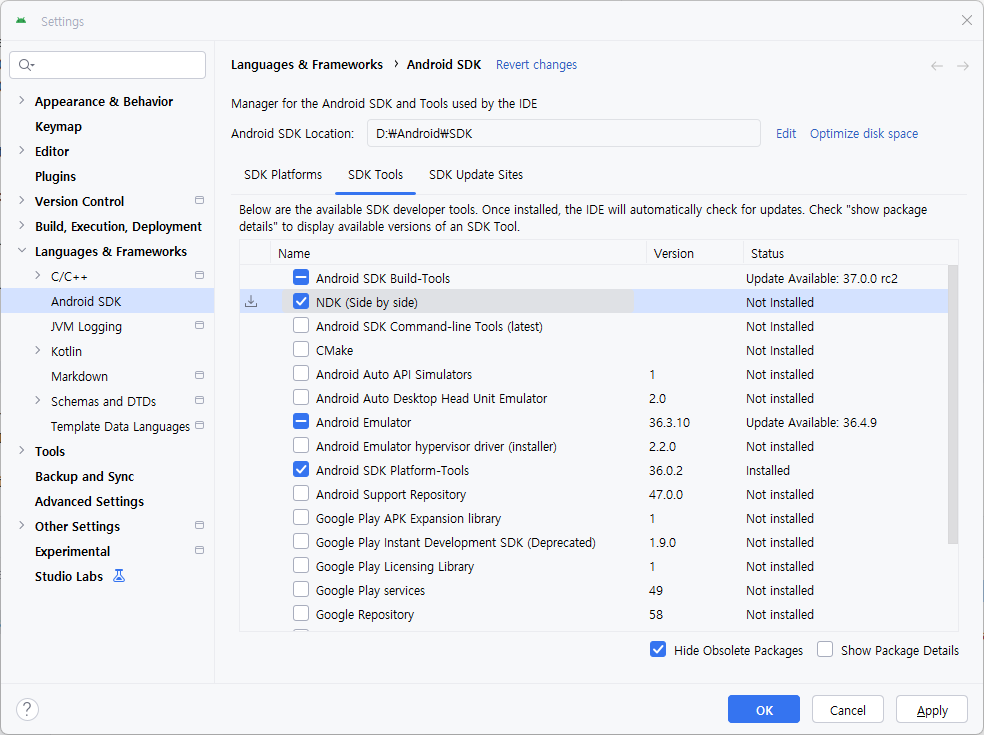Viewport: 984px width, 735px height.
Task: Check the CMake checkbox
Action: (x=301, y=349)
